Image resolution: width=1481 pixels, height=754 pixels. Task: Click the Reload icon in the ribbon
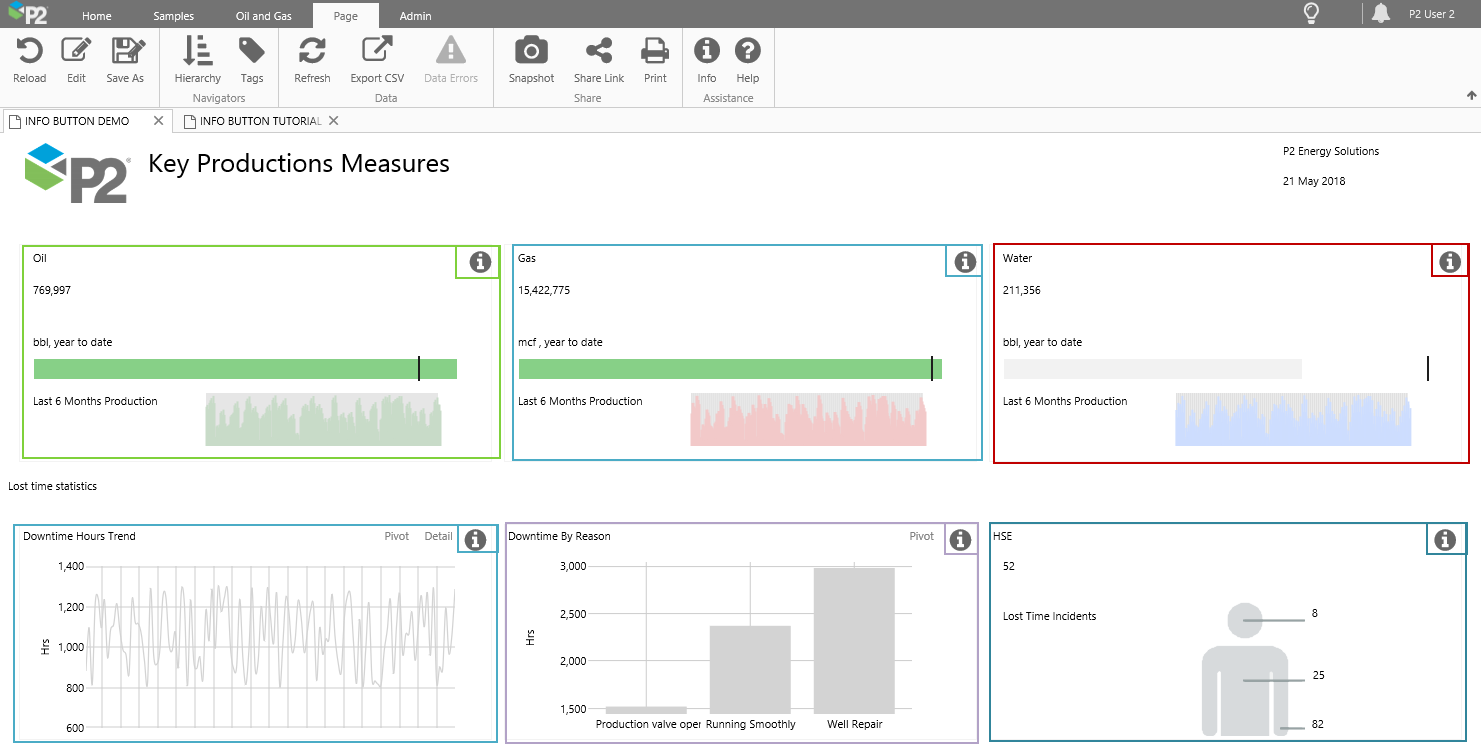coord(30,52)
